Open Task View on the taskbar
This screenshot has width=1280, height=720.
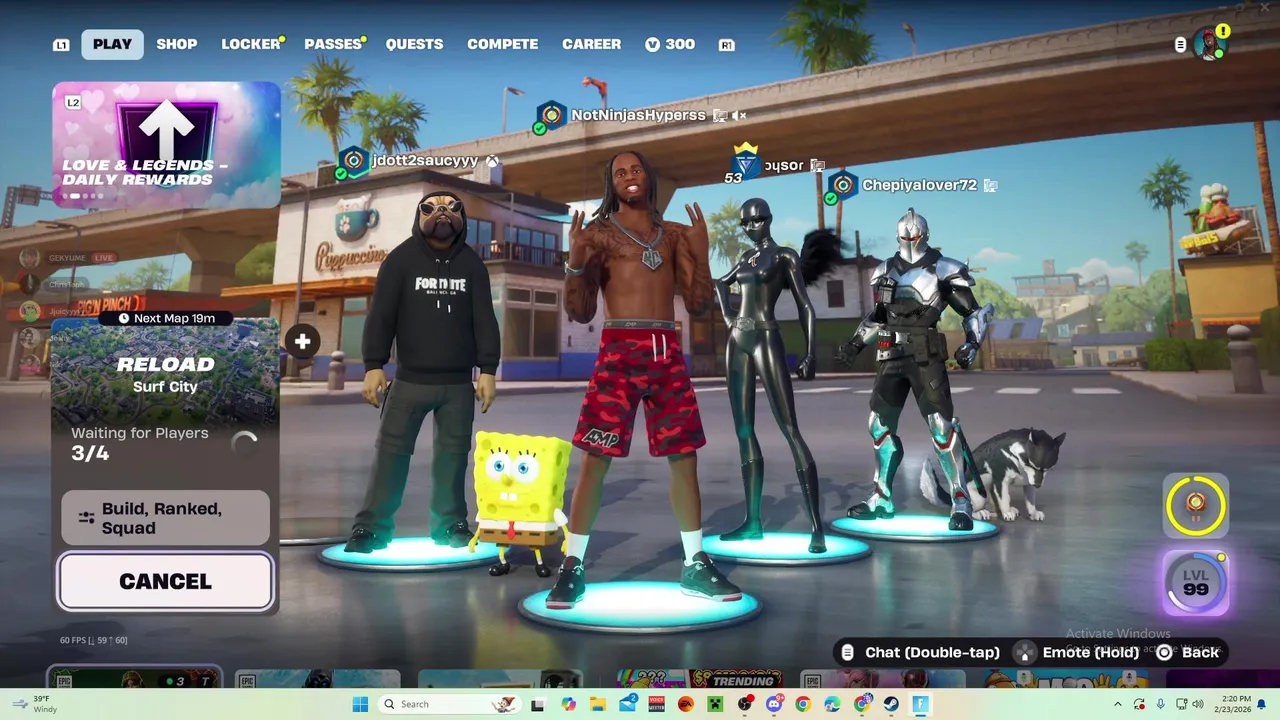[537, 704]
